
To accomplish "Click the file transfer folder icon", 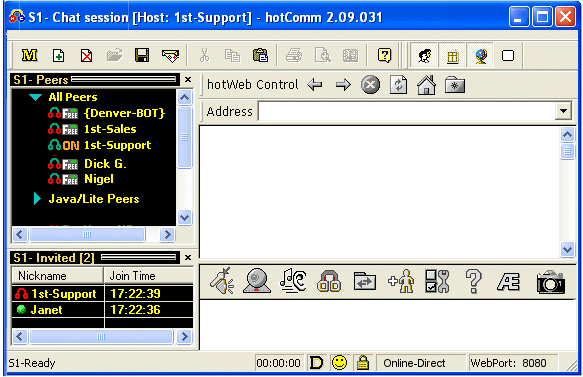I will pyautogui.click(x=364, y=281).
